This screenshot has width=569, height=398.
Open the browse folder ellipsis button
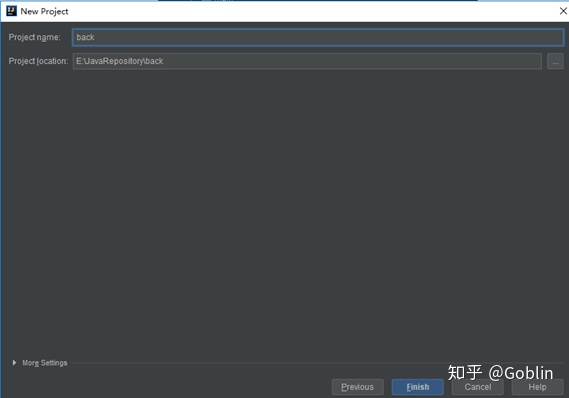[555, 61]
